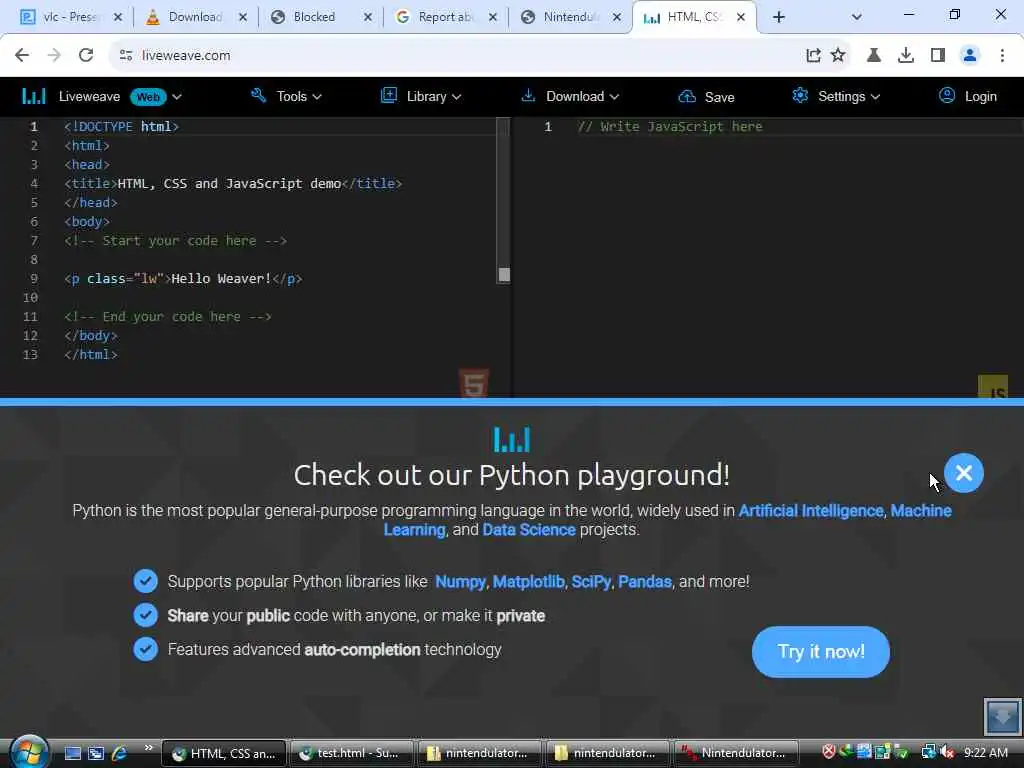Open the Numpy link
This screenshot has height=768, width=1024.
pos(460,582)
